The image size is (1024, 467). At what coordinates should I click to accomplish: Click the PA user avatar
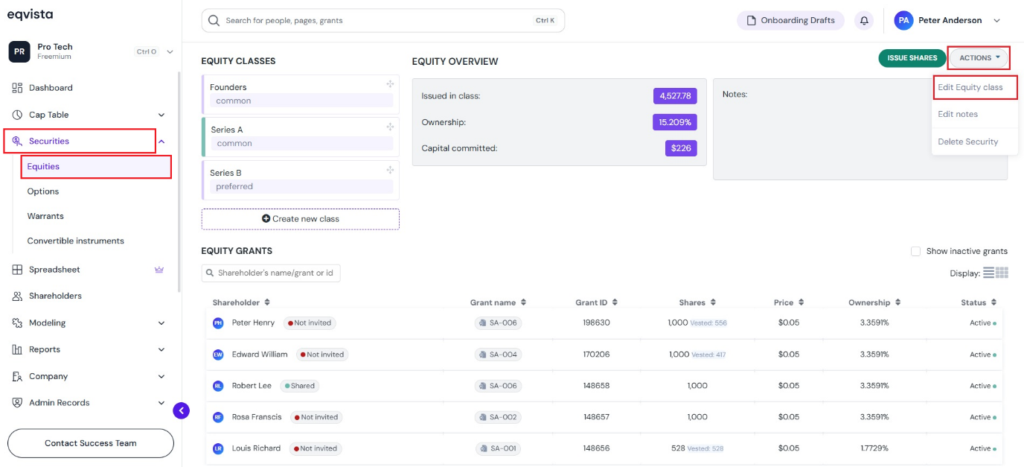click(x=903, y=20)
